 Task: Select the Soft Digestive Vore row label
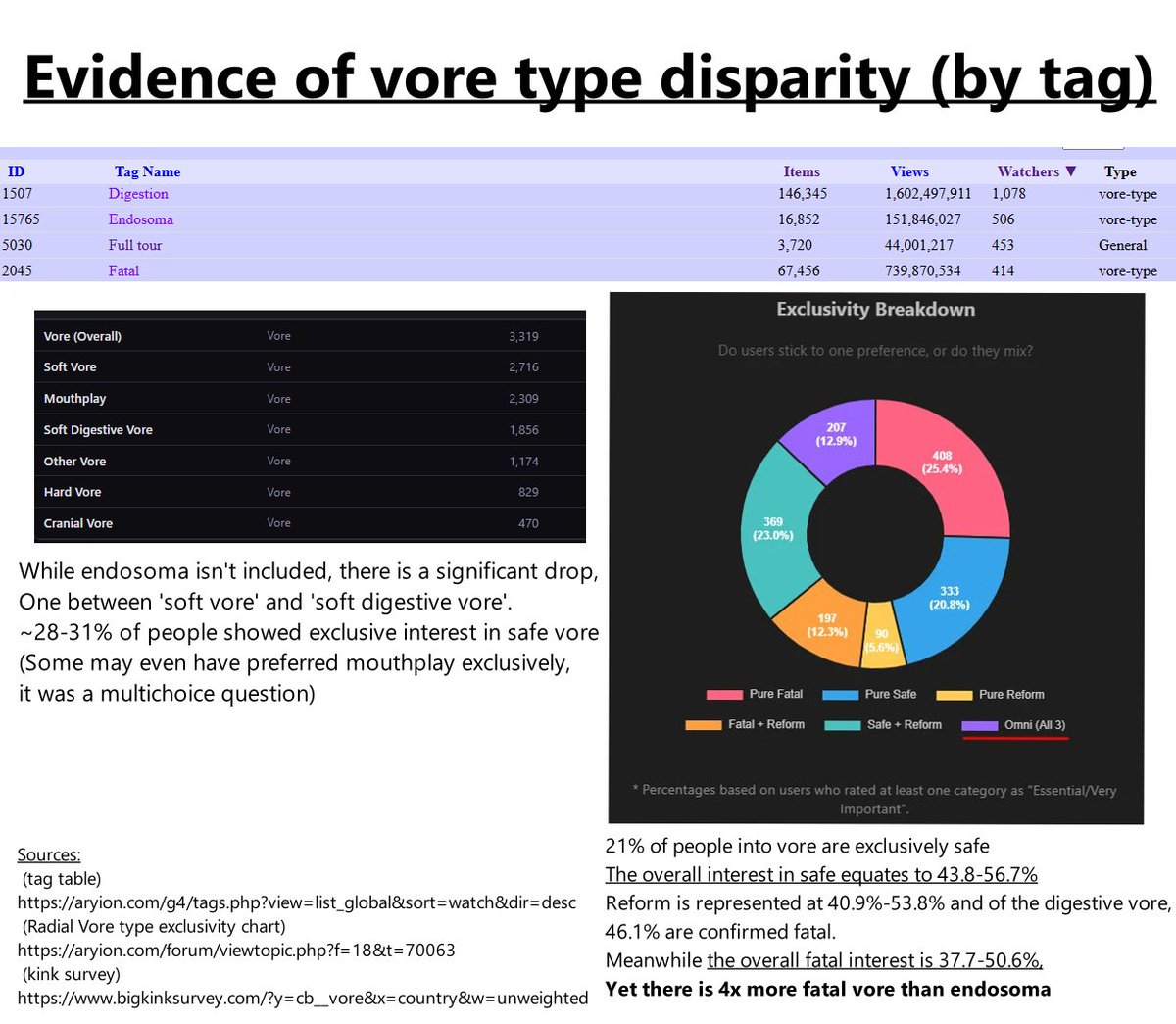[x=98, y=430]
